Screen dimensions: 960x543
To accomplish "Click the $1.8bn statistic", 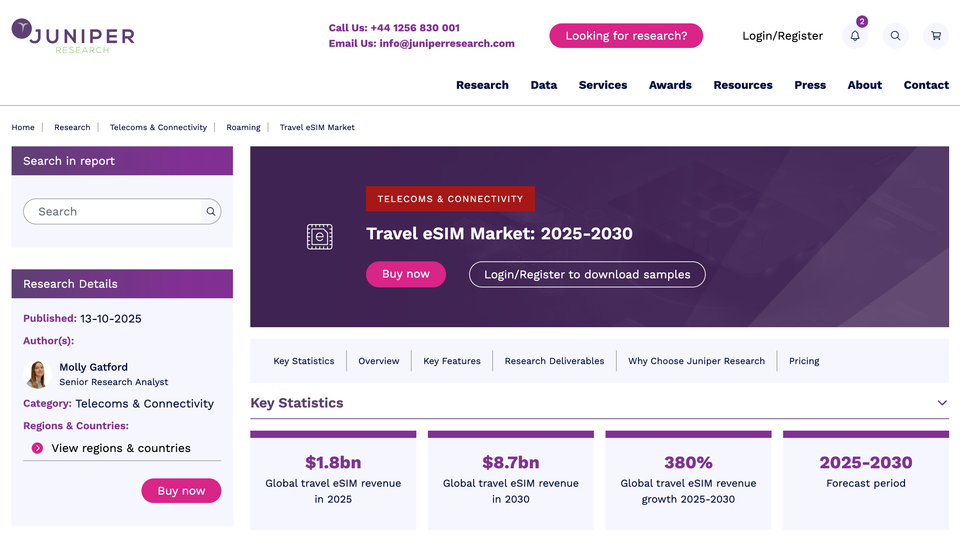I will click(333, 462).
